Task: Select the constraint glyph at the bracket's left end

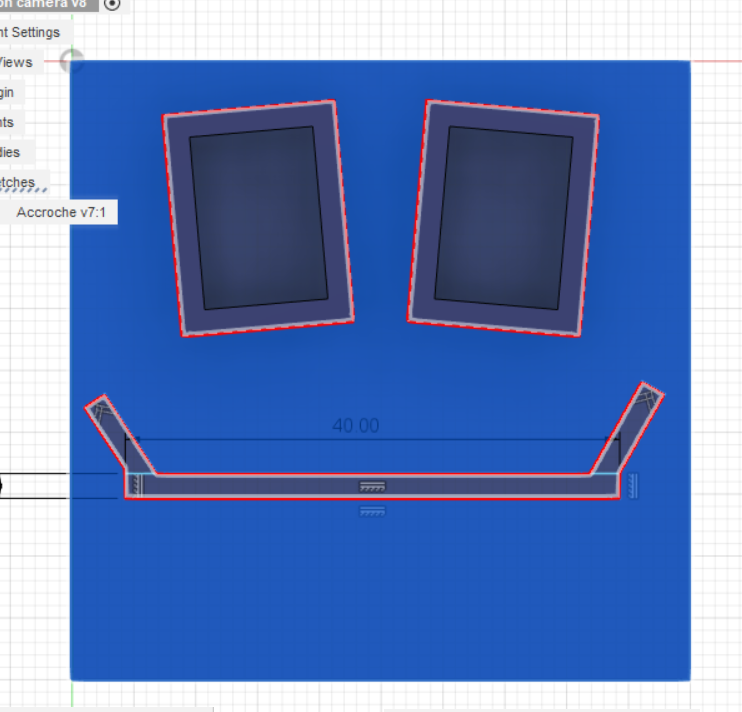Action: pyautogui.click(x=136, y=485)
